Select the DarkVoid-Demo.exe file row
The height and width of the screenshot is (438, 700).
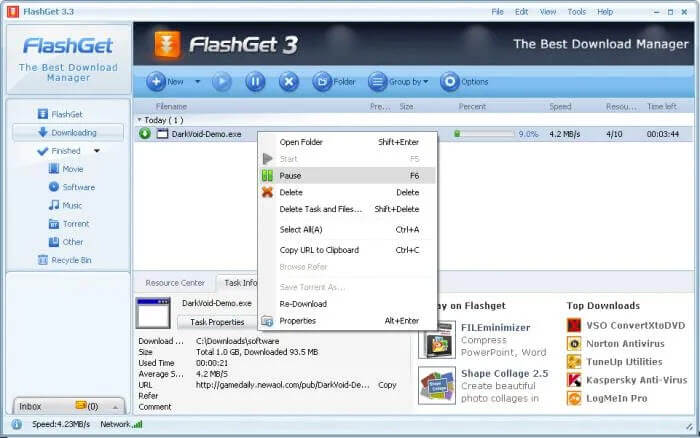pos(413,133)
